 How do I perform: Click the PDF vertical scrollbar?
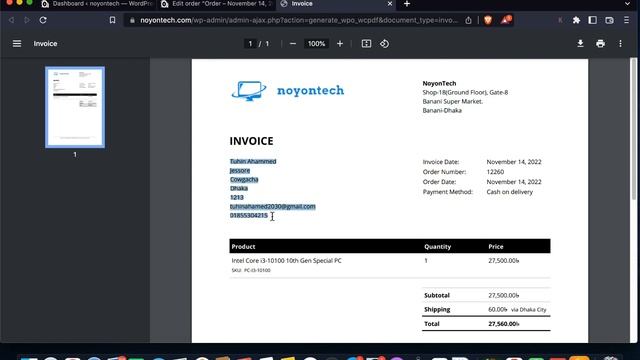coord(633,129)
